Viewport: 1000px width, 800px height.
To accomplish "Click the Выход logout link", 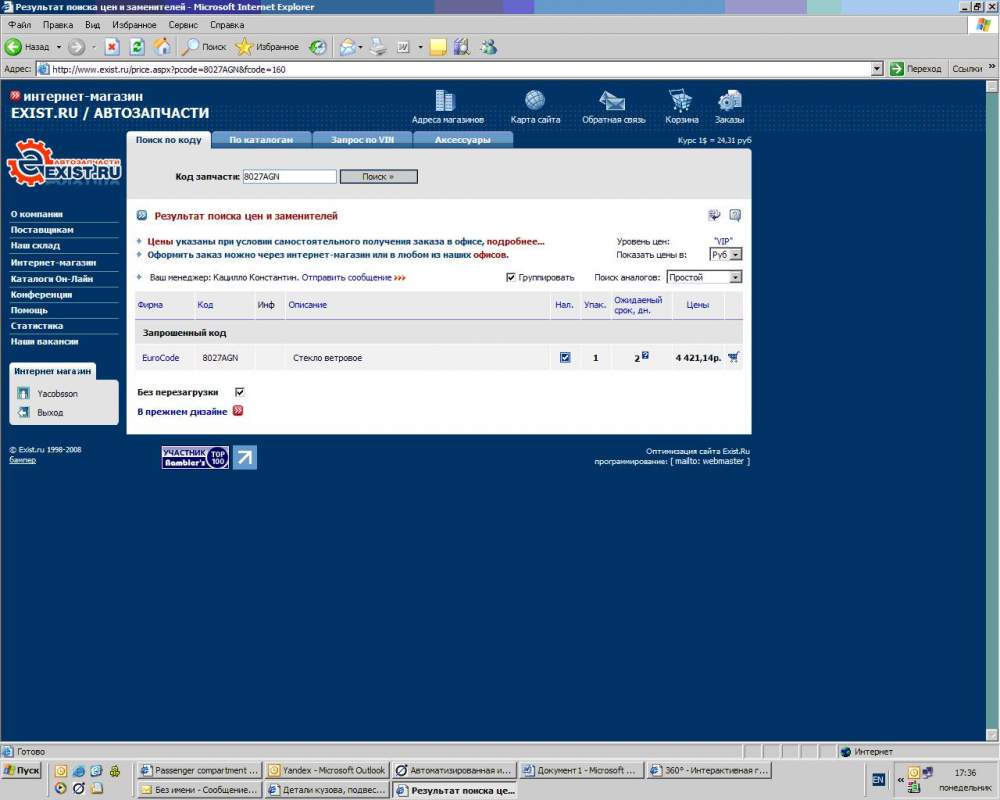I will point(50,413).
